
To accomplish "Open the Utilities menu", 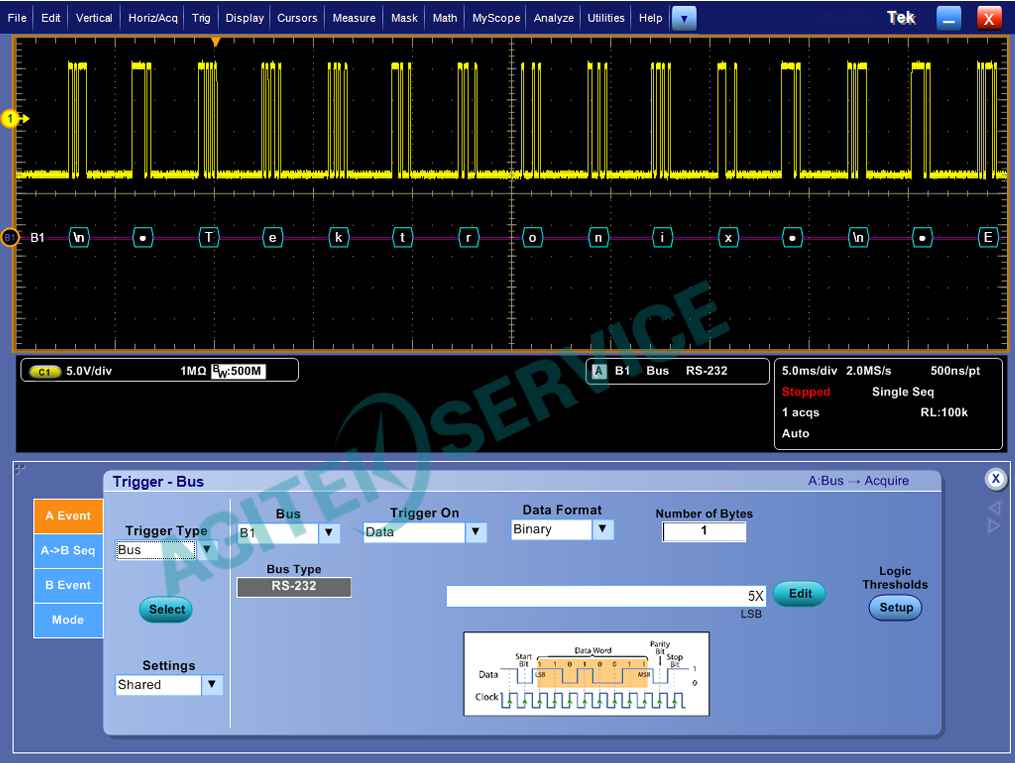I will pos(606,18).
